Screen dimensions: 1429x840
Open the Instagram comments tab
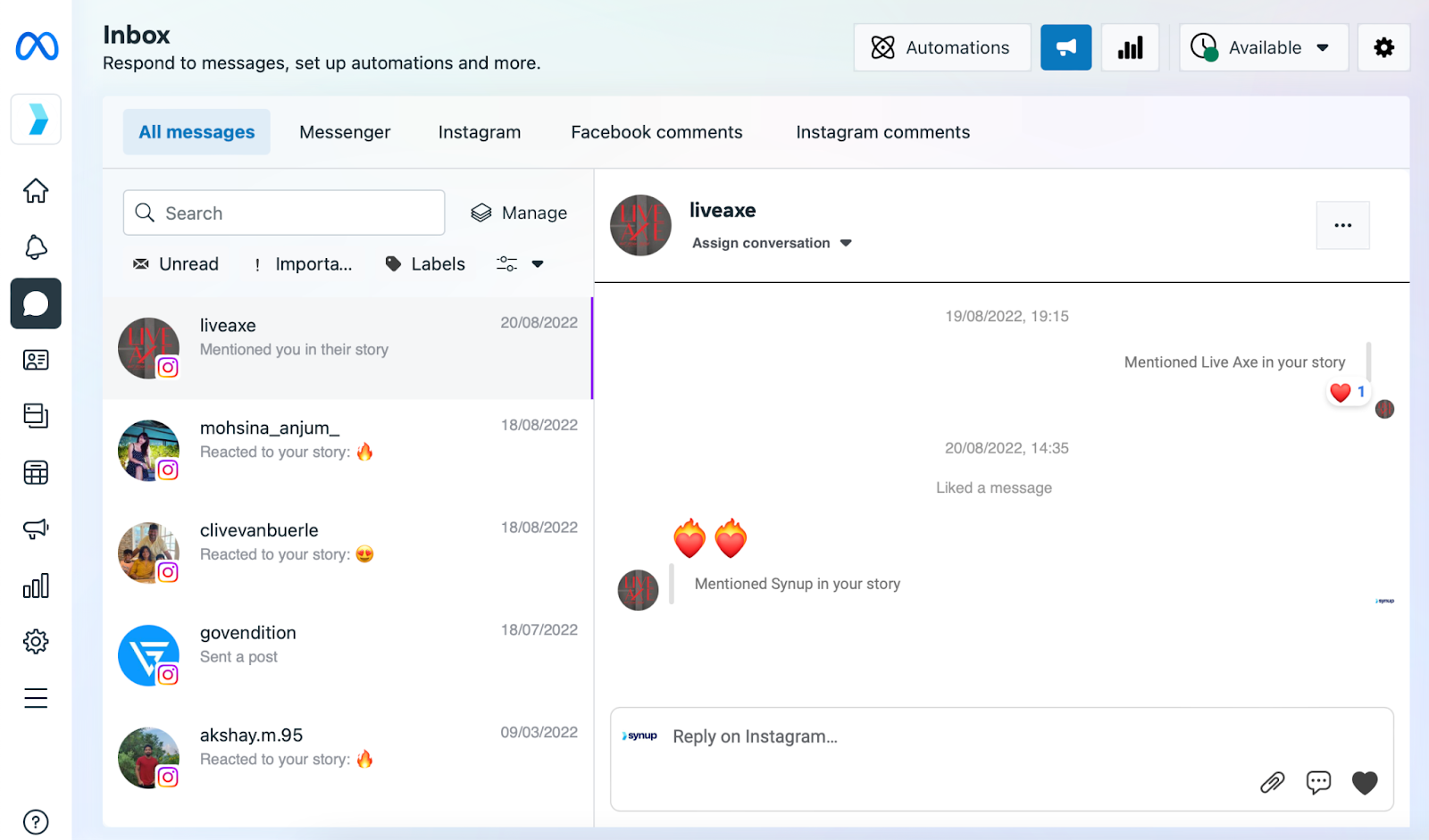tap(882, 132)
